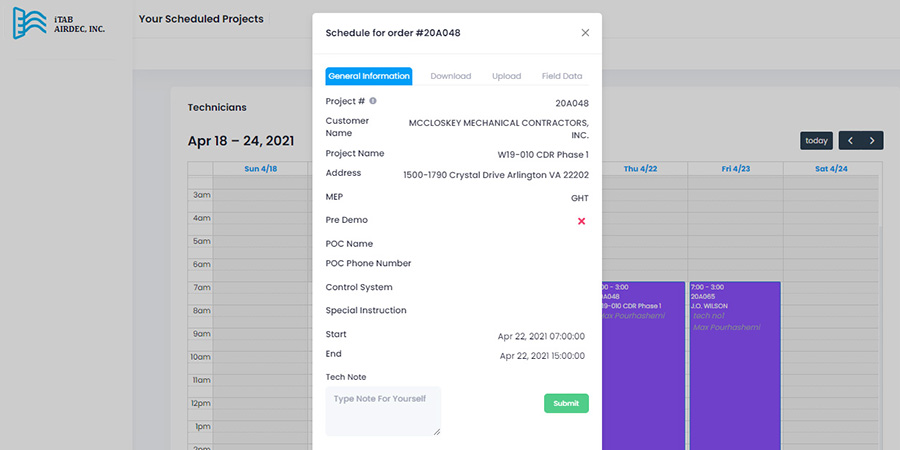Click the Thu 4/22 column header
The width and height of the screenshot is (900, 450).
[641, 169]
